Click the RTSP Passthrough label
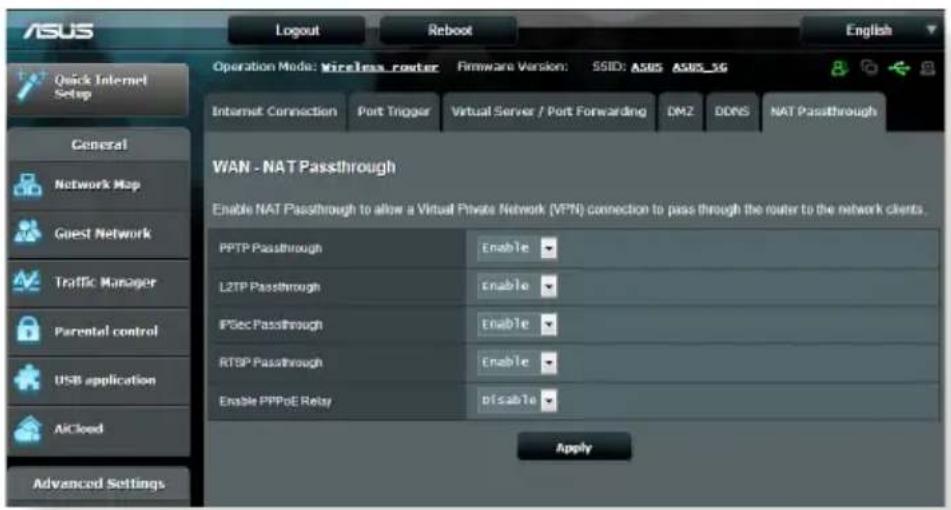The width and height of the screenshot is (951, 510). tap(271, 363)
